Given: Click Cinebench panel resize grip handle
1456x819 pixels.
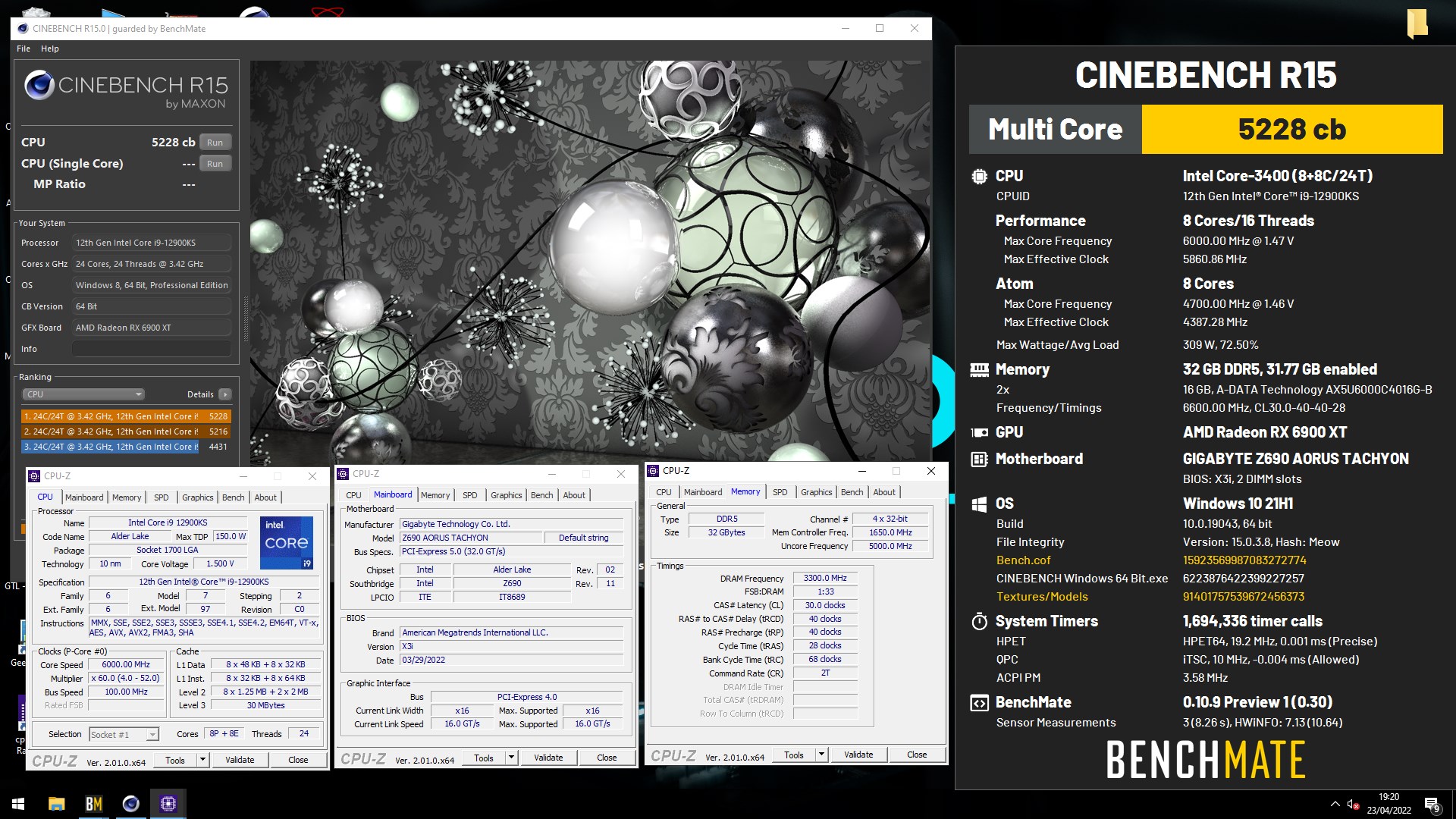Looking at the screenshot, I should coord(245,318).
